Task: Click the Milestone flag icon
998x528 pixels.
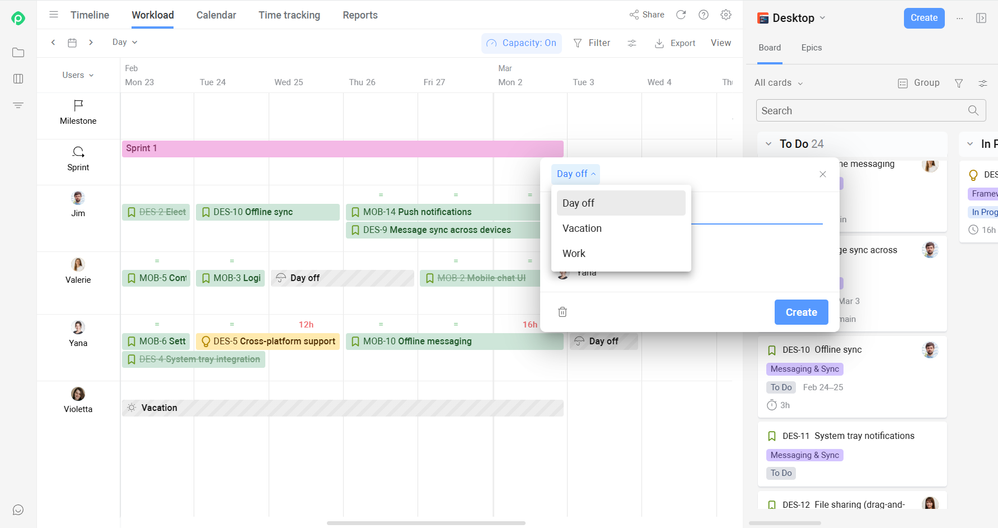Action: point(78,105)
